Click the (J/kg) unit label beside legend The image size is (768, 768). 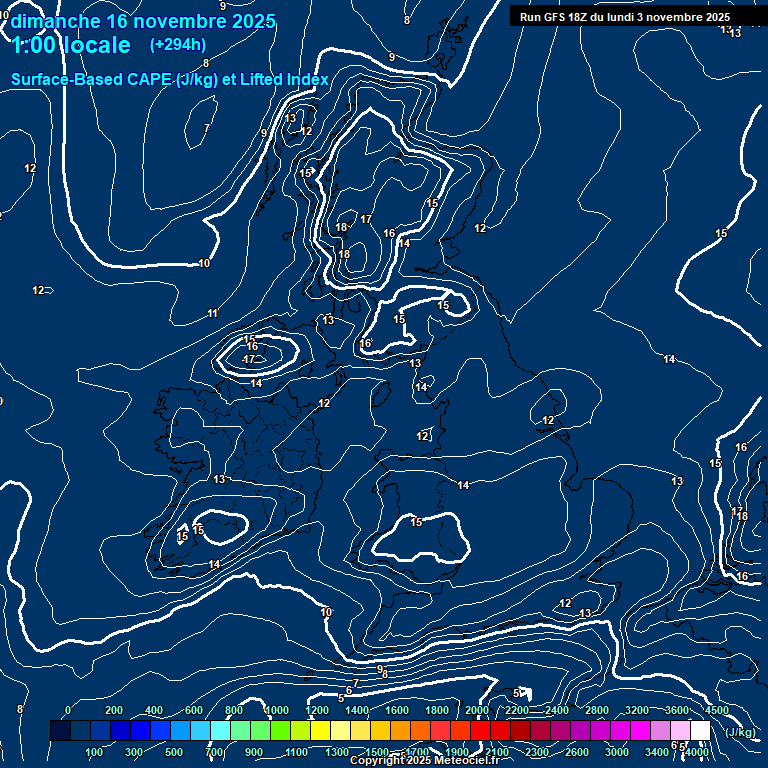pyautogui.click(x=740, y=732)
